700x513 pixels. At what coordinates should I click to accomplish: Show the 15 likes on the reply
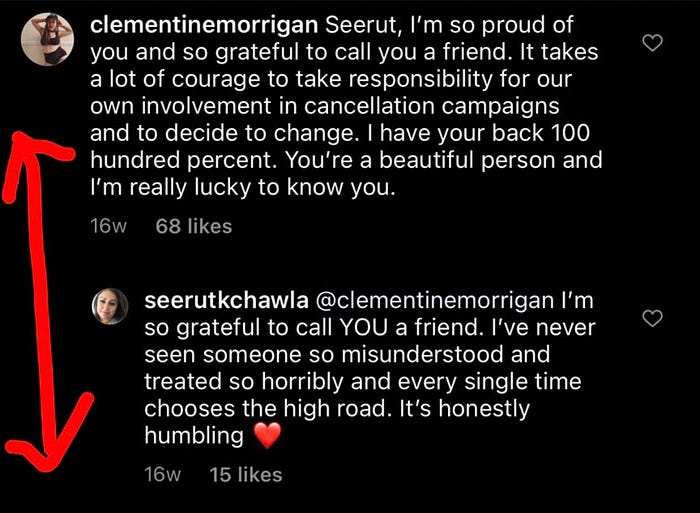[246, 475]
